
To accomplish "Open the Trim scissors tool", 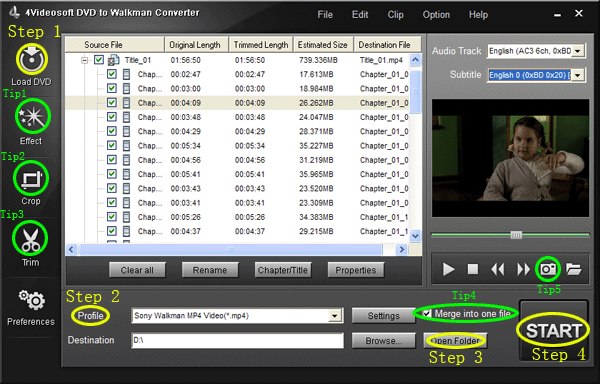I will [30, 239].
